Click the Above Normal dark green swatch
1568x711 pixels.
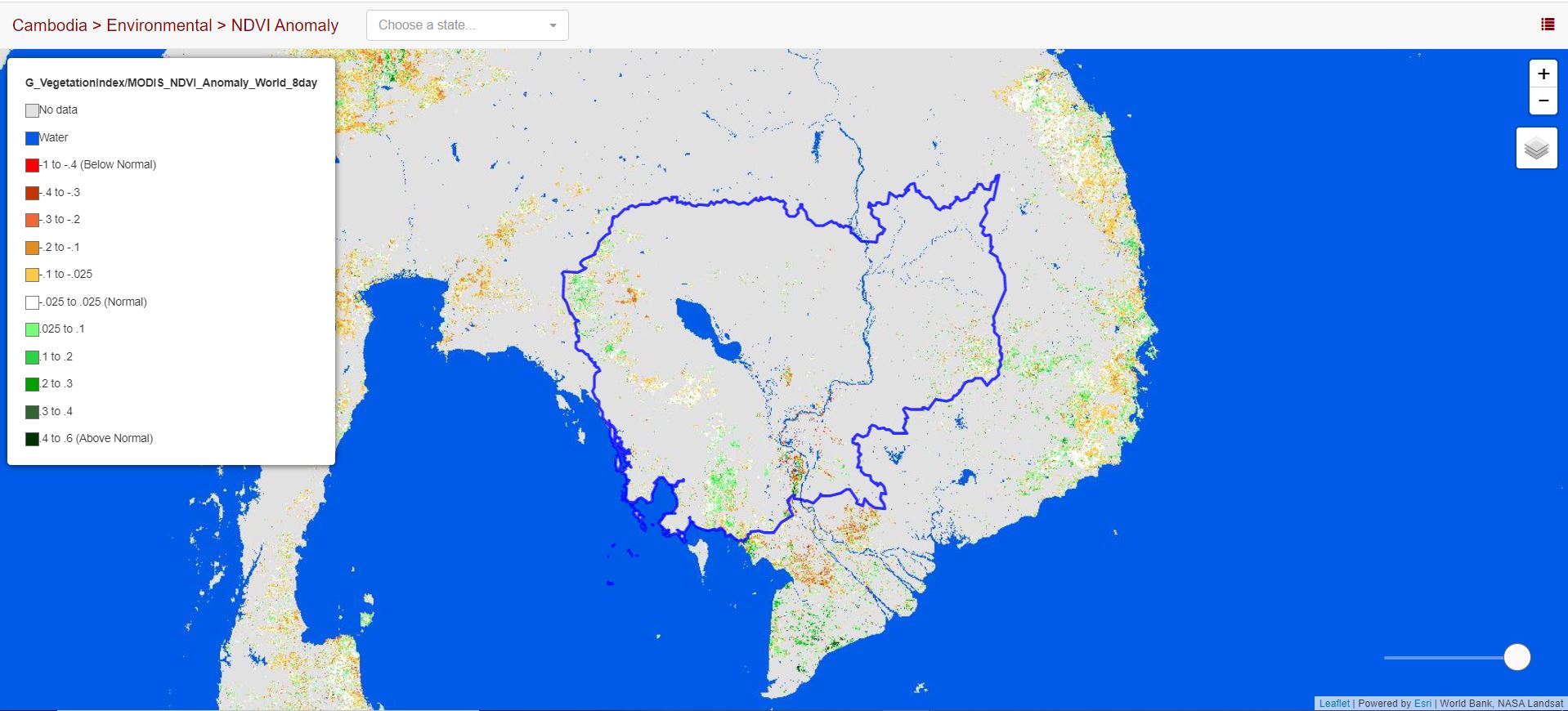[32, 439]
